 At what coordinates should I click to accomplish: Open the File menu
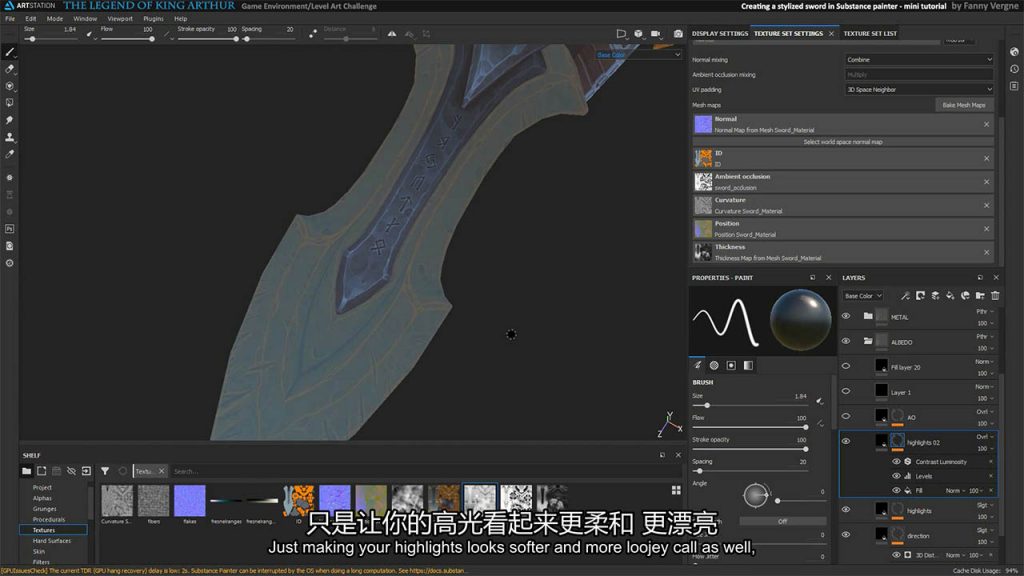[x=10, y=19]
